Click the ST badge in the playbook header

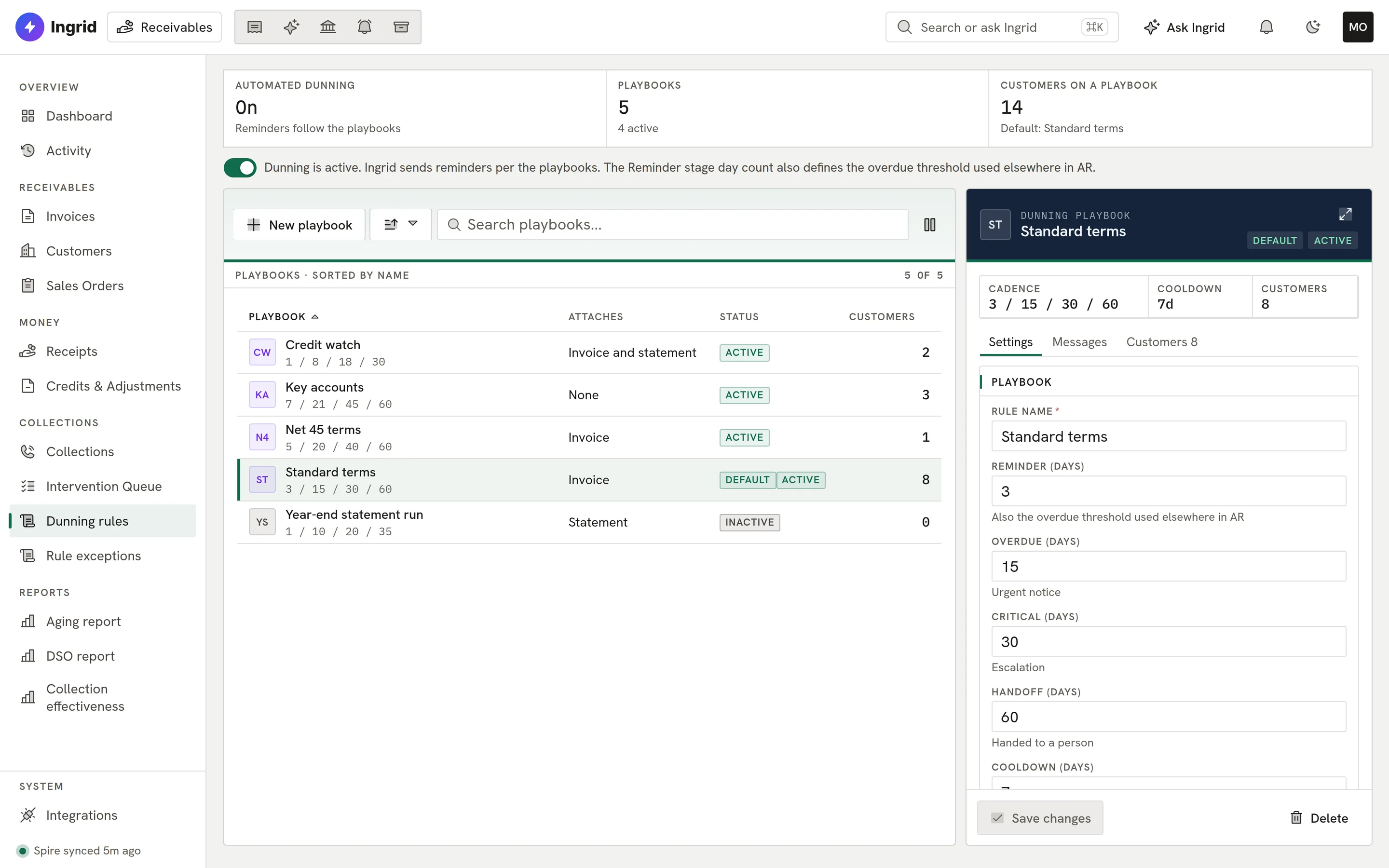click(x=995, y=224)
